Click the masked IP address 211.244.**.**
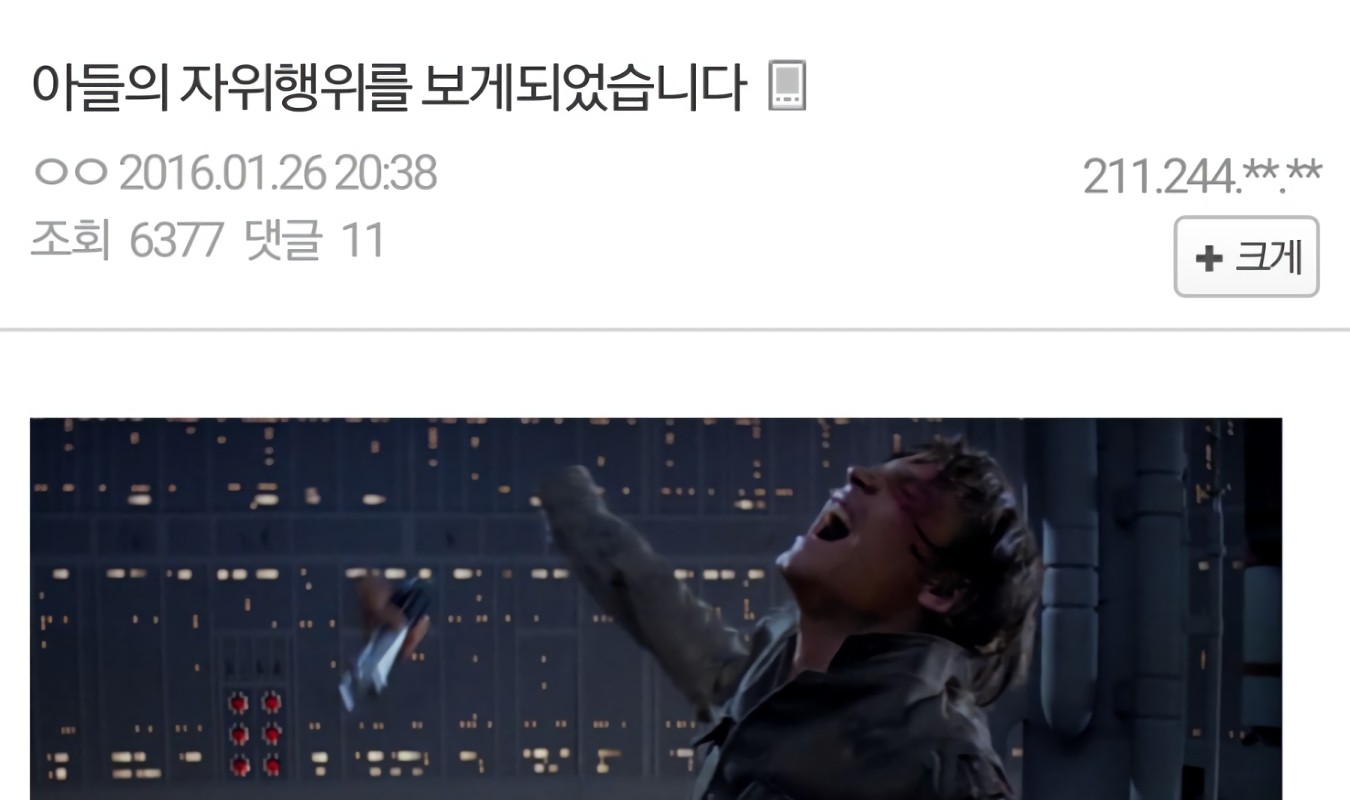The image size is (1350, 800). [1201, 178]
